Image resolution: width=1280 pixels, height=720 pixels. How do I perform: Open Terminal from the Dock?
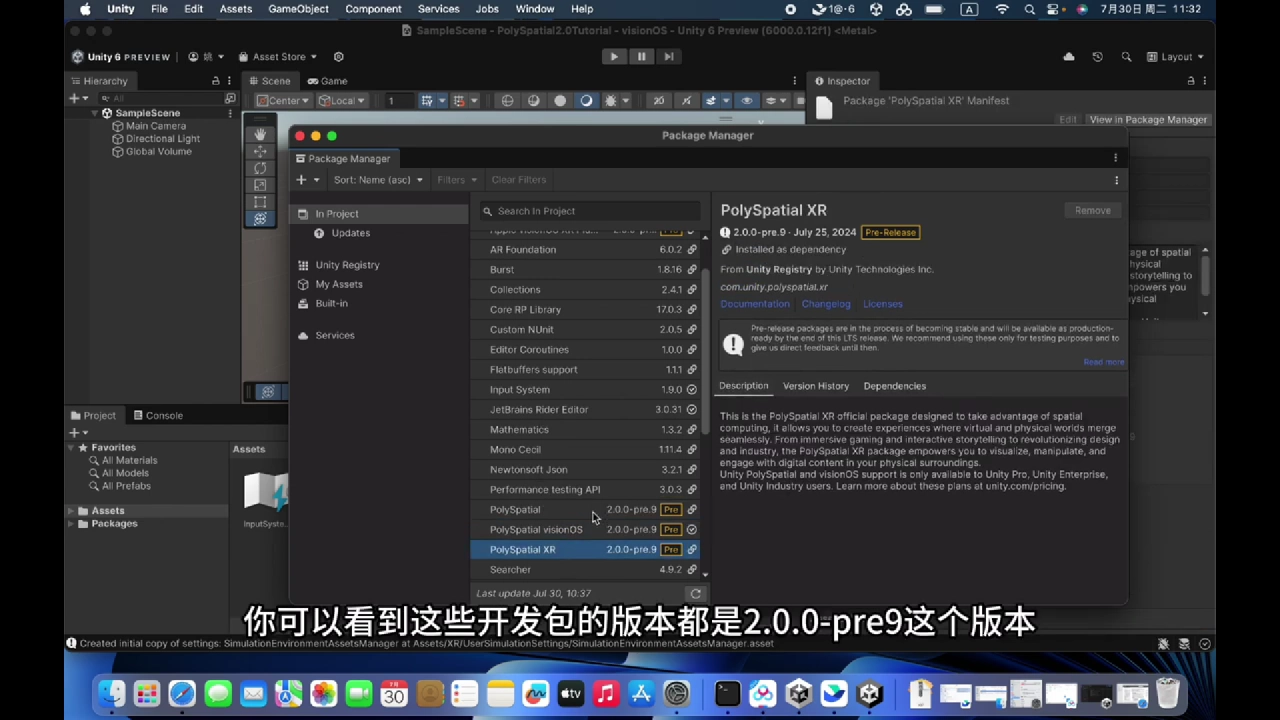(x=727, y=693)
